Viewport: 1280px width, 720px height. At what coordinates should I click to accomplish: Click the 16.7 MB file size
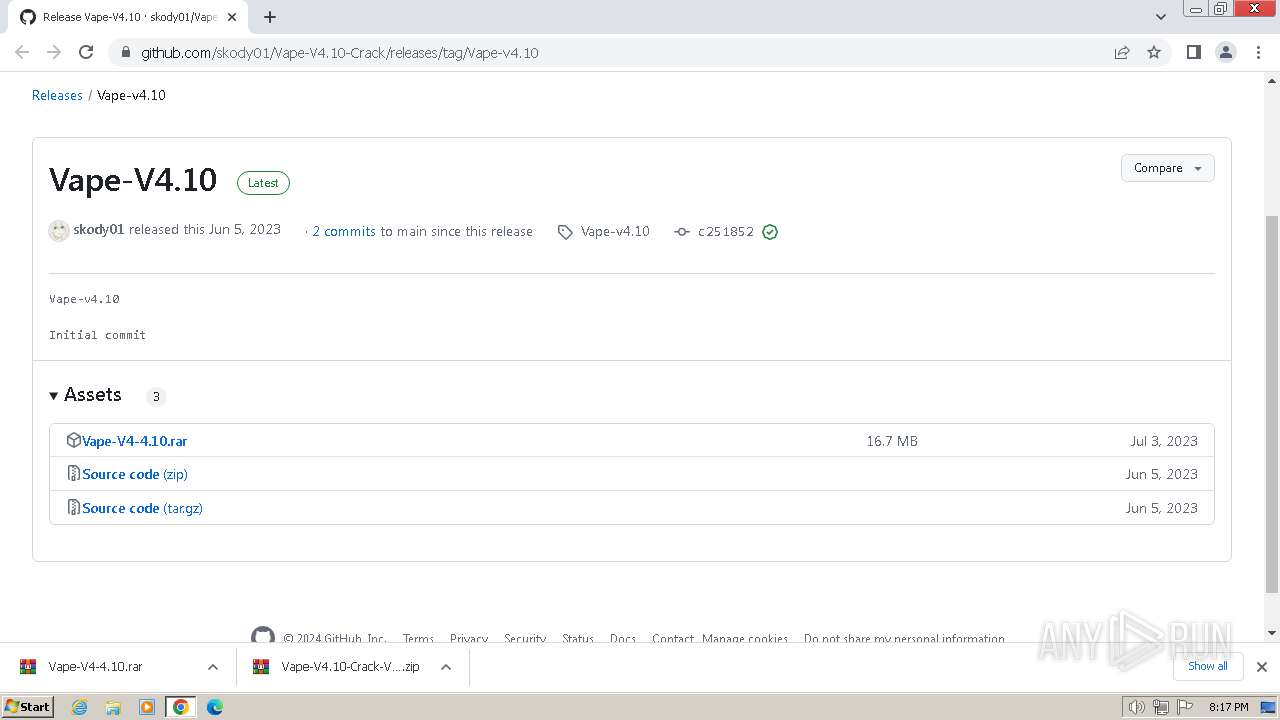892,441
